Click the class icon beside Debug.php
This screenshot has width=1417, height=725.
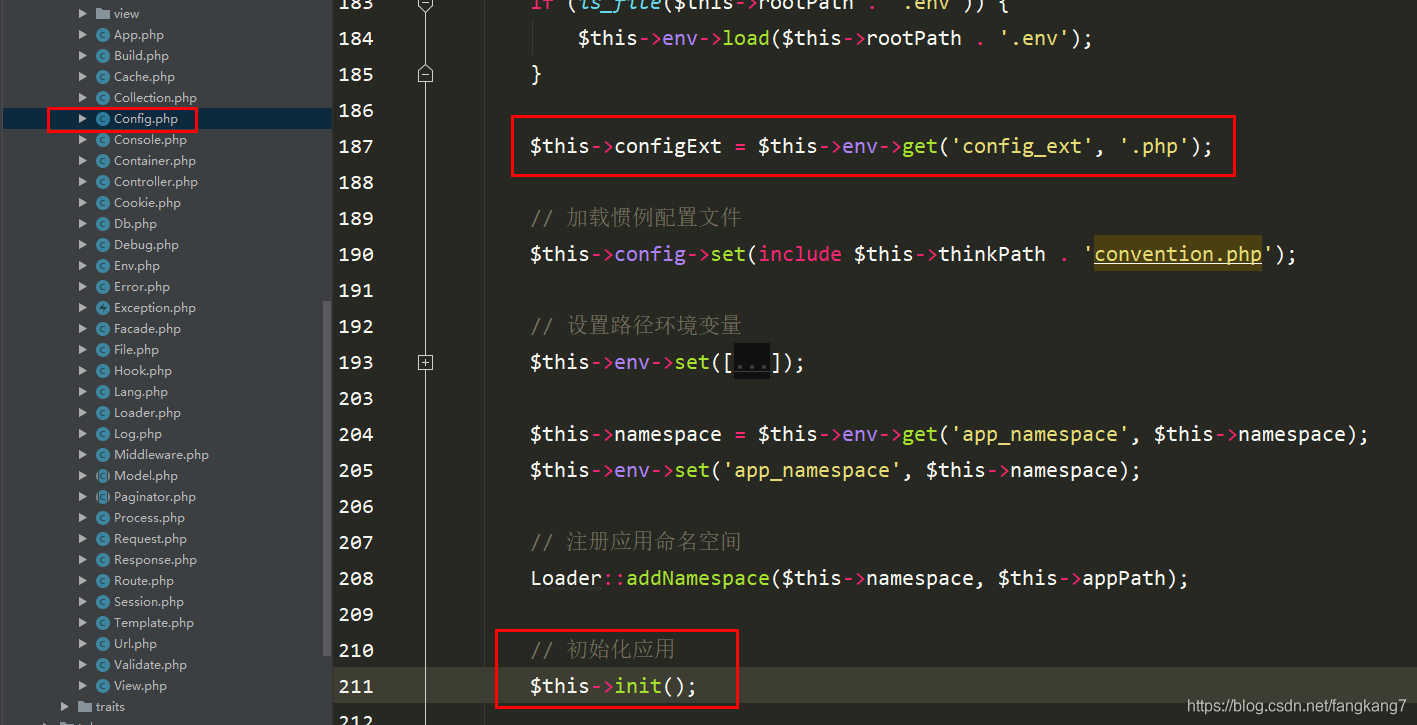tap(102, 245)
